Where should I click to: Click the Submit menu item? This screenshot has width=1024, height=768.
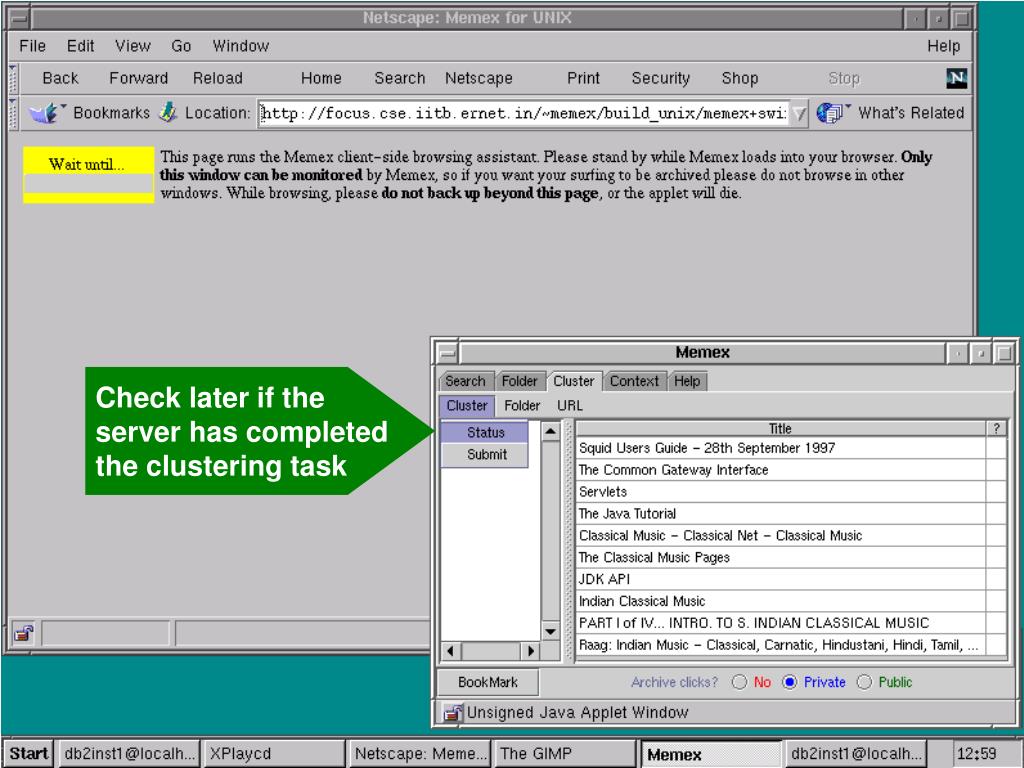coord(487,454)
